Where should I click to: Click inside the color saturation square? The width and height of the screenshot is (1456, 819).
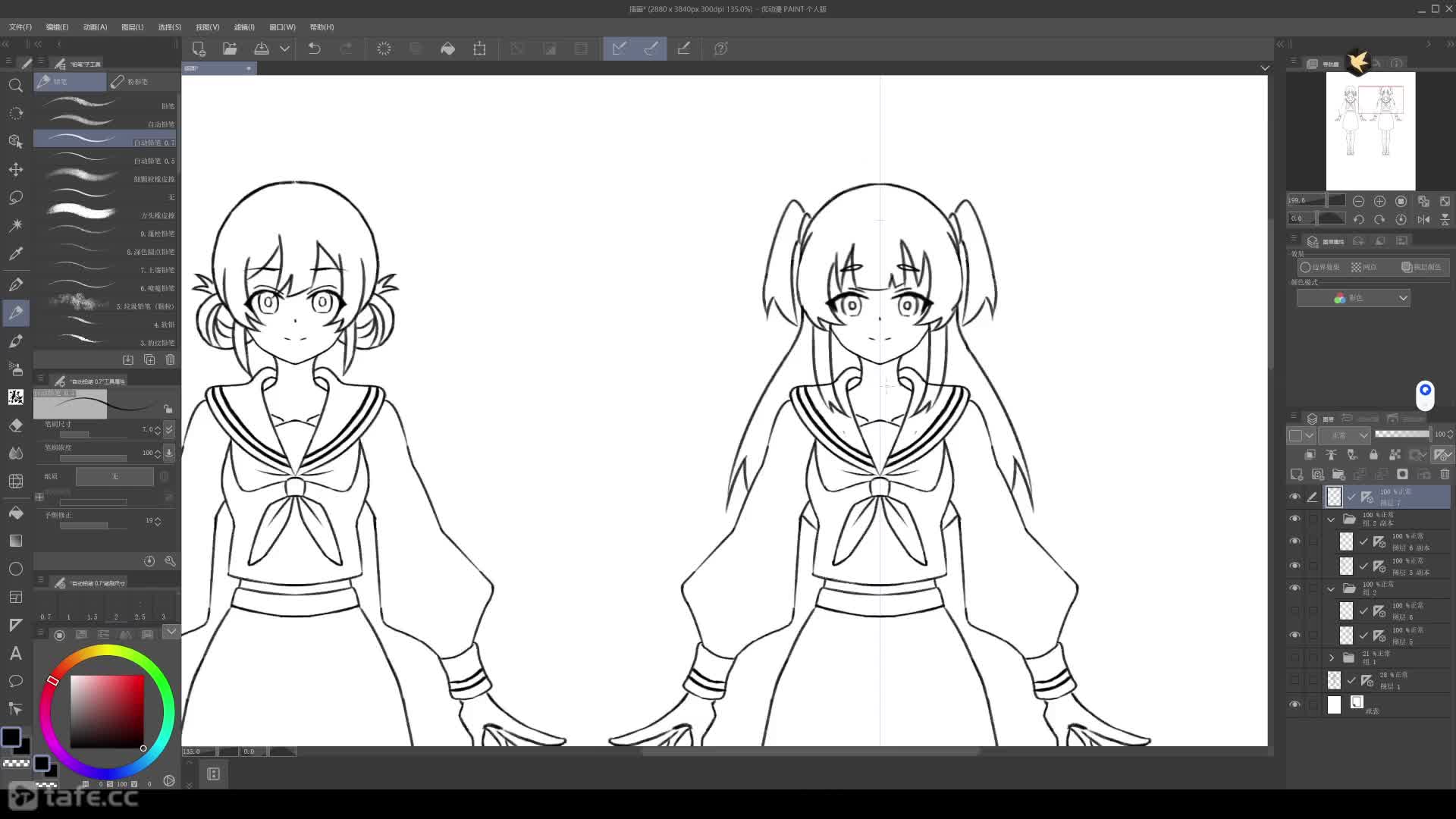tap(106, 711)
